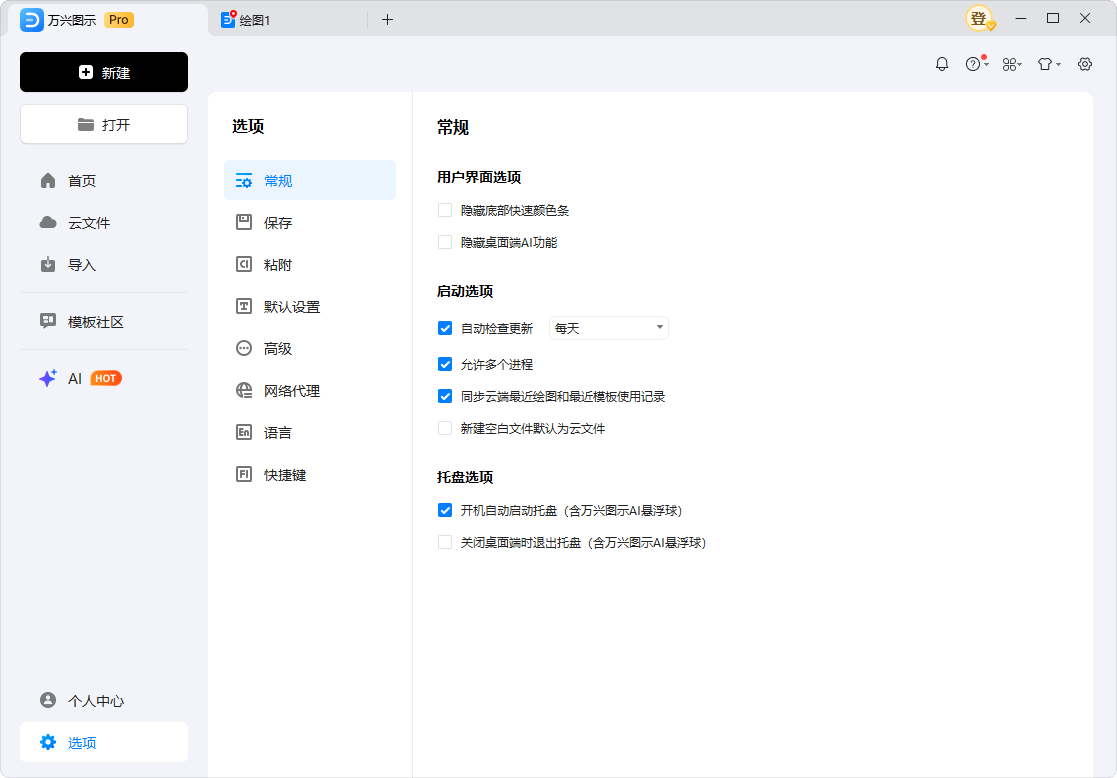Image resolution: width=1117 pixels, height=778 pixels.
Task: Select the 保存 save settings icon
Action: (243, 222)
